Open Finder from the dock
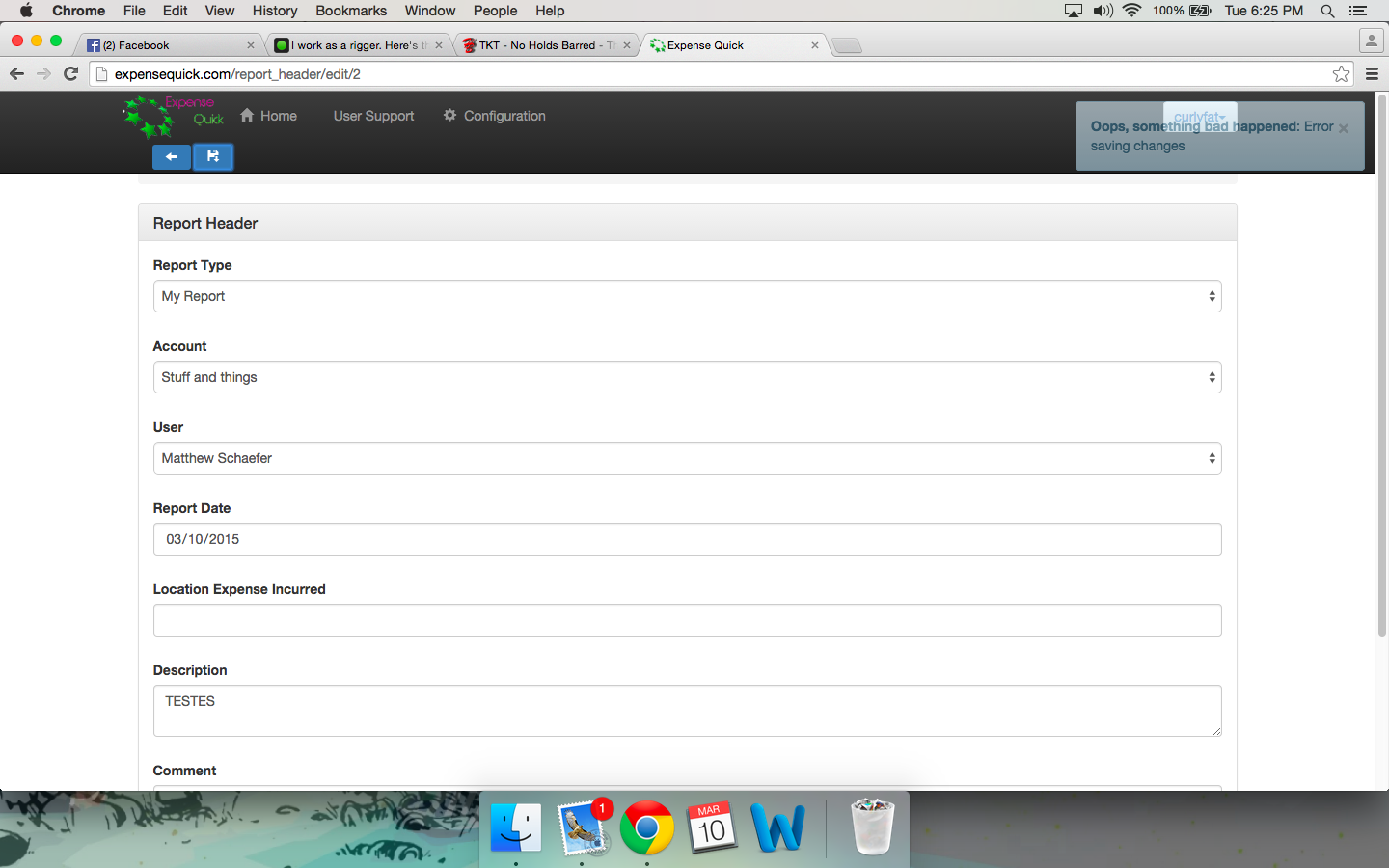Screen dimensions: 1389x868 coord(516,827)
